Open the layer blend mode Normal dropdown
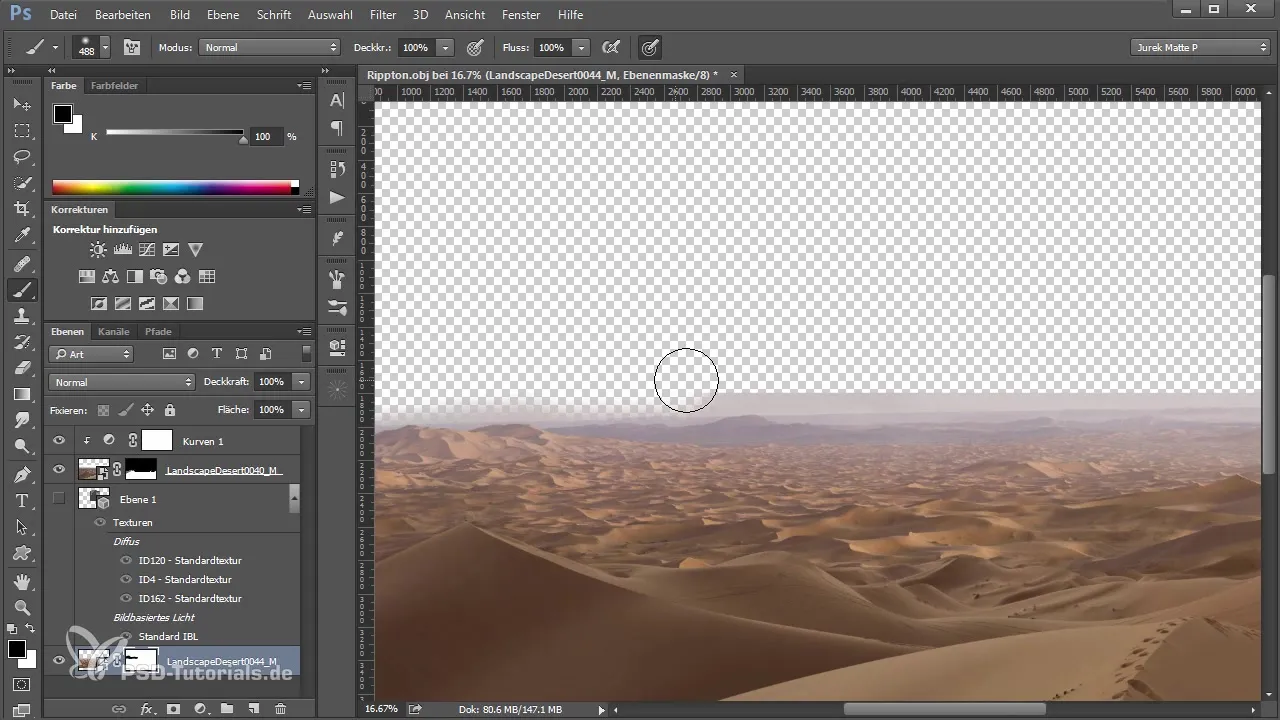 121,382
